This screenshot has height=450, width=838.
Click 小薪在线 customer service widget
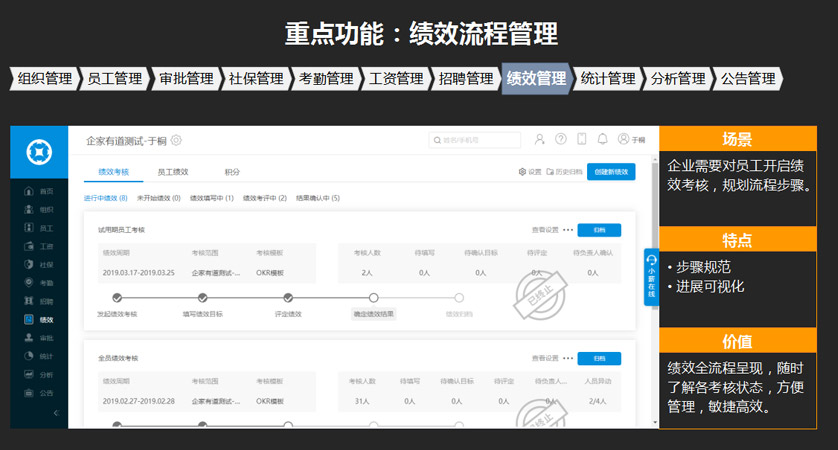[x=651, y=276]
